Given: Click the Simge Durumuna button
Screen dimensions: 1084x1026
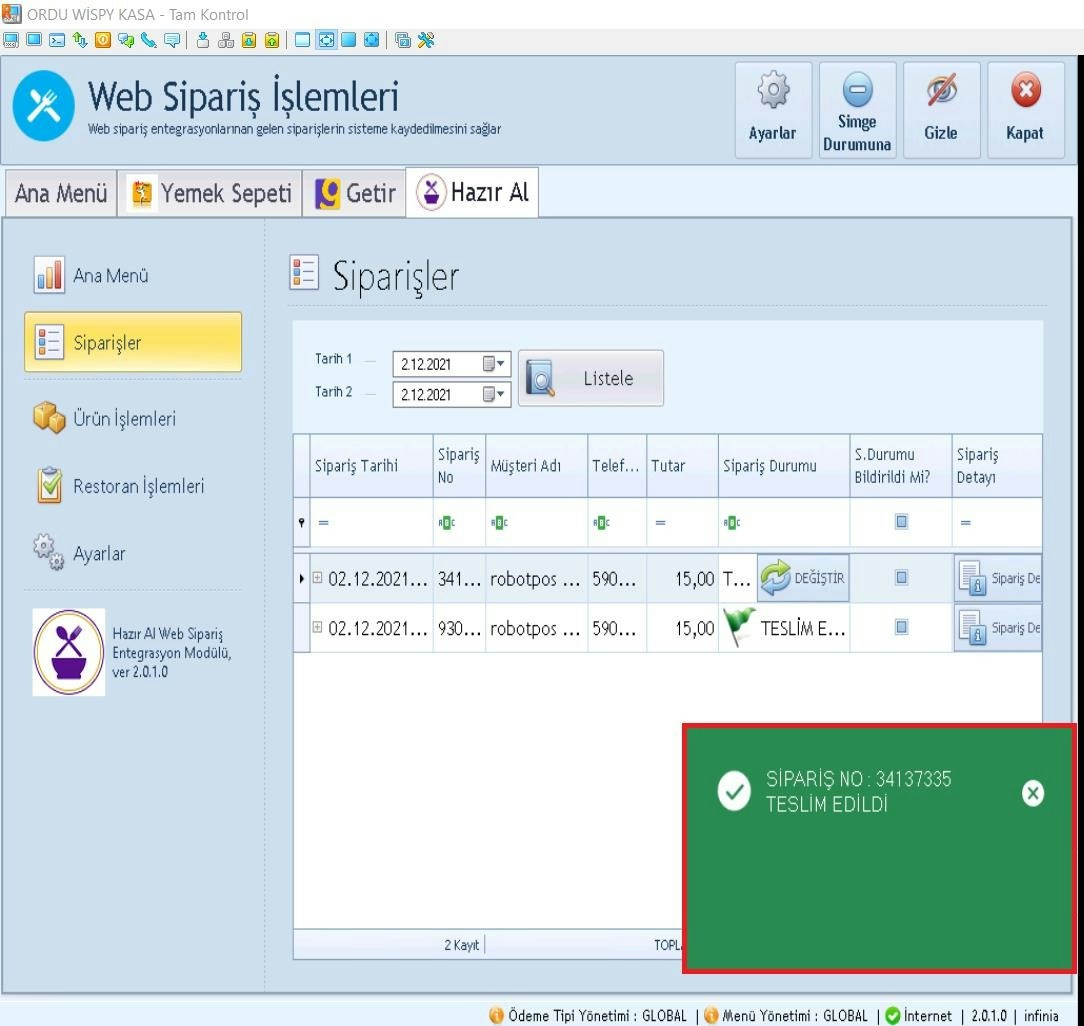Looking at the screenshot, I should coord(857,110).
